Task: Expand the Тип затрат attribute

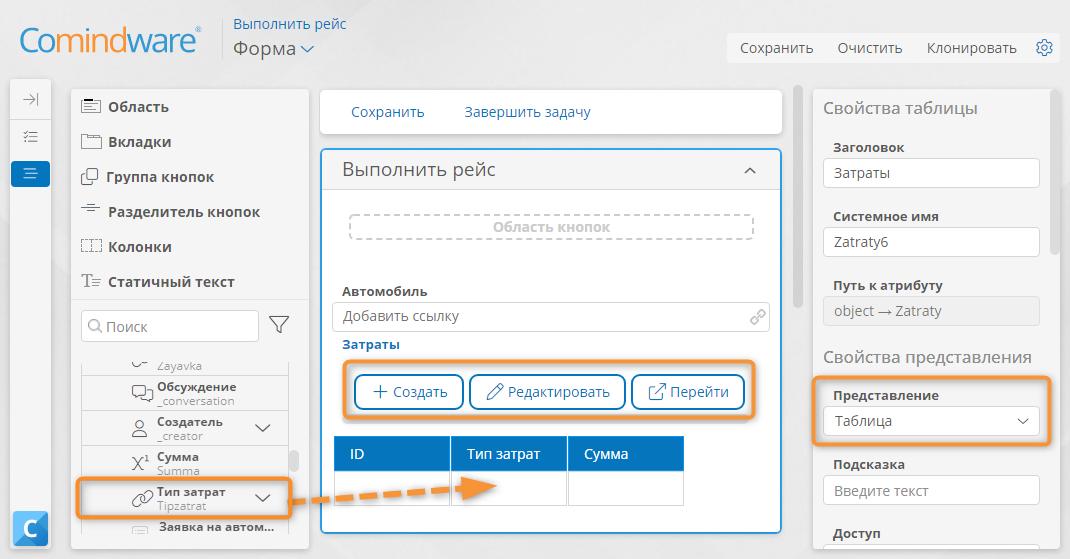Action: coord(263,498)
